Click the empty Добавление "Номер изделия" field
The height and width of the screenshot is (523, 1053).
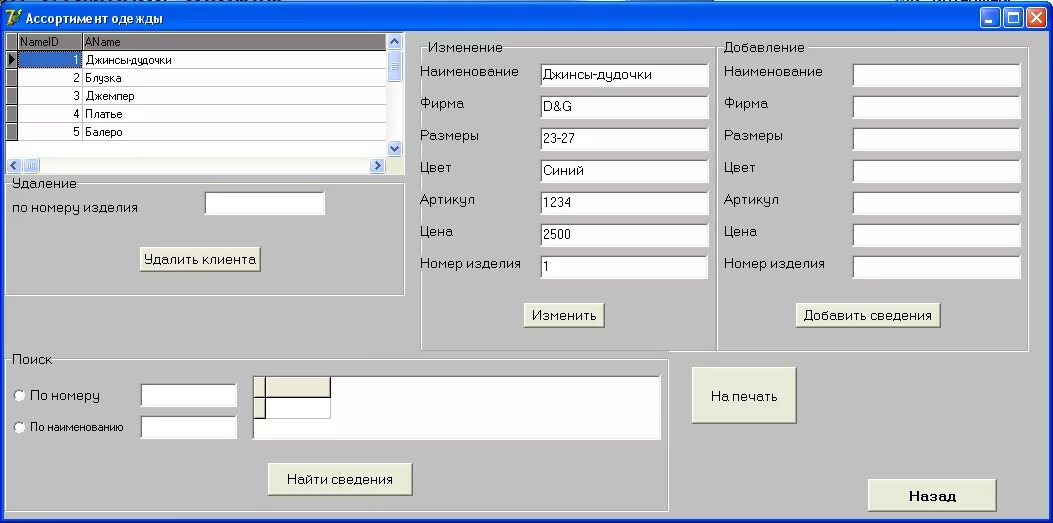pos(936,267)
